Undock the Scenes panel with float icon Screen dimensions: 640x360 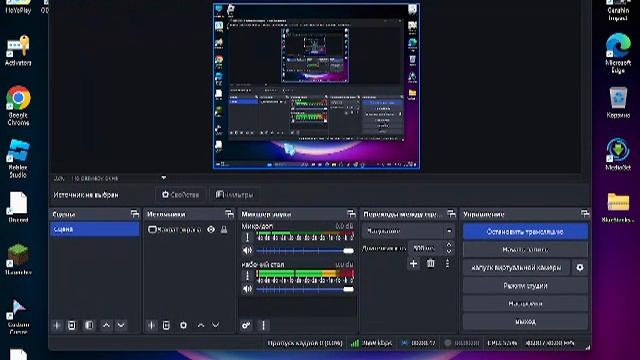[135, 213]
